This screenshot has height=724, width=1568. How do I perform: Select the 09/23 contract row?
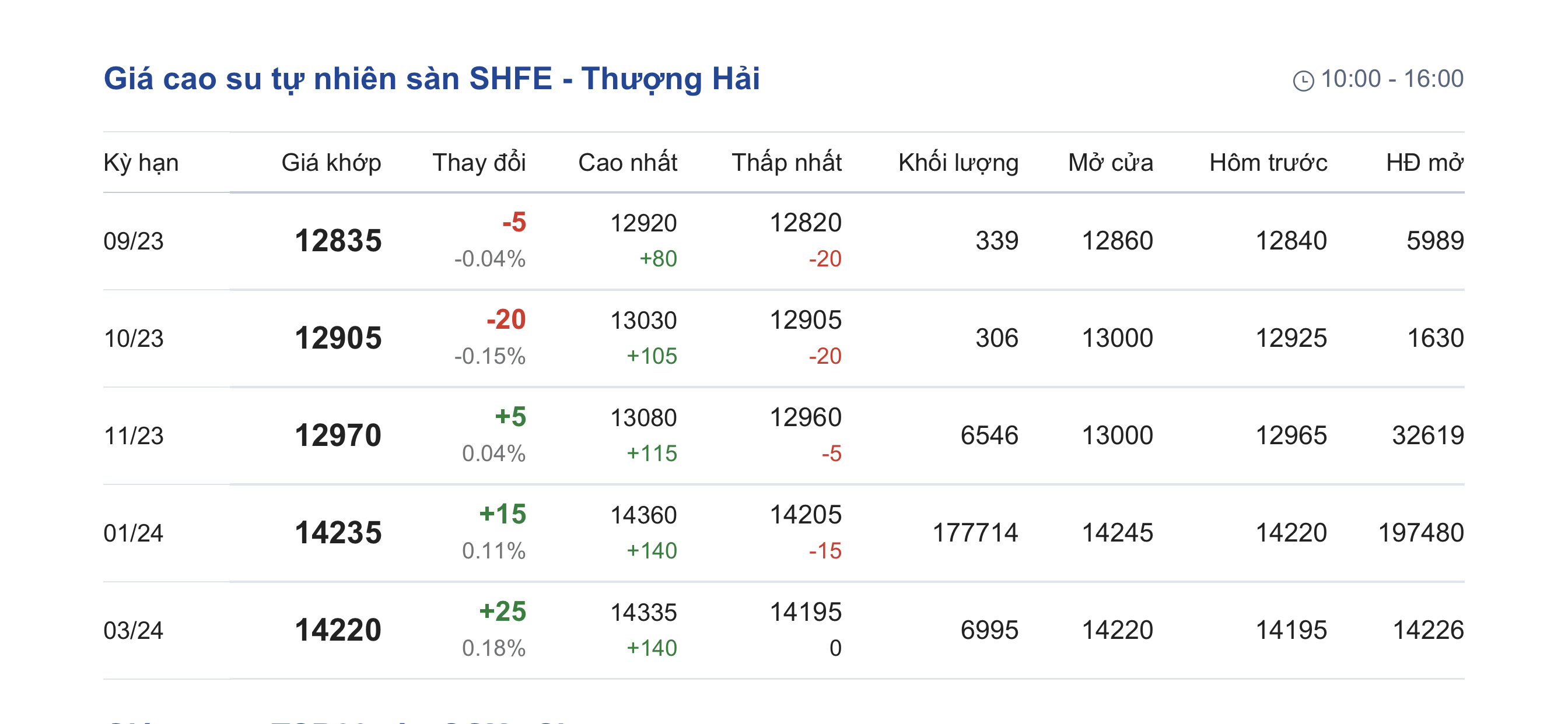click(x=134, y=241)
